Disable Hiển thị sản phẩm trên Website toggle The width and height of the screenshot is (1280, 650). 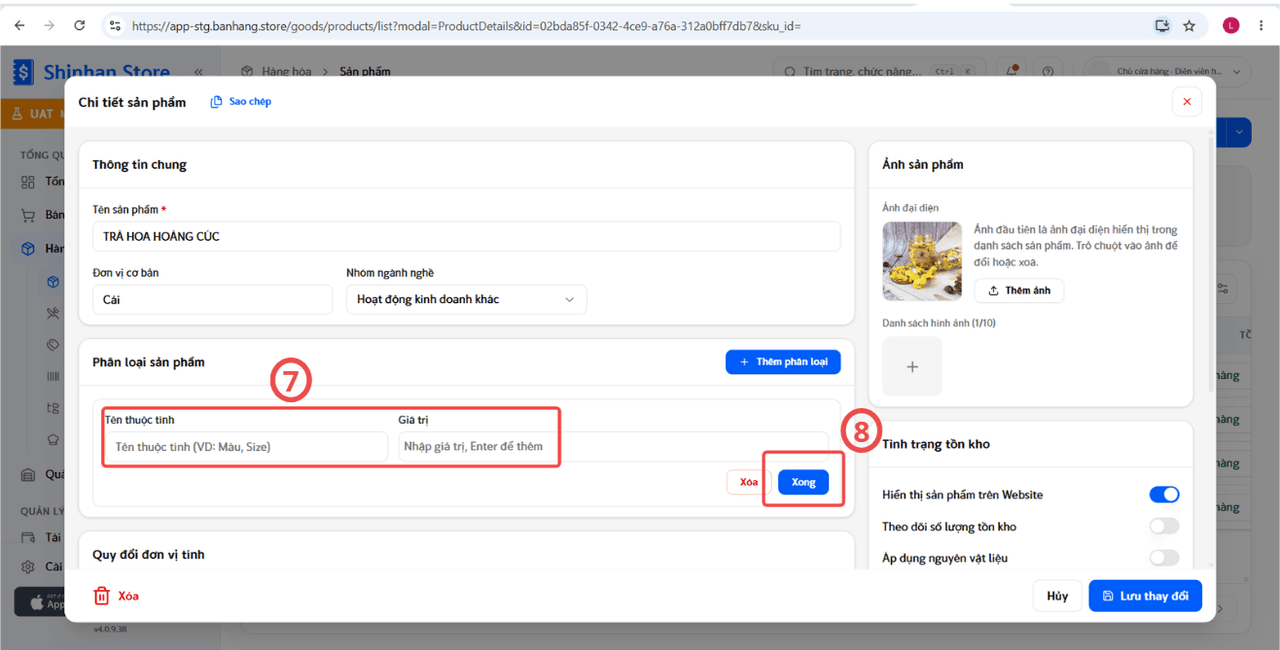tap(1164, 495)
